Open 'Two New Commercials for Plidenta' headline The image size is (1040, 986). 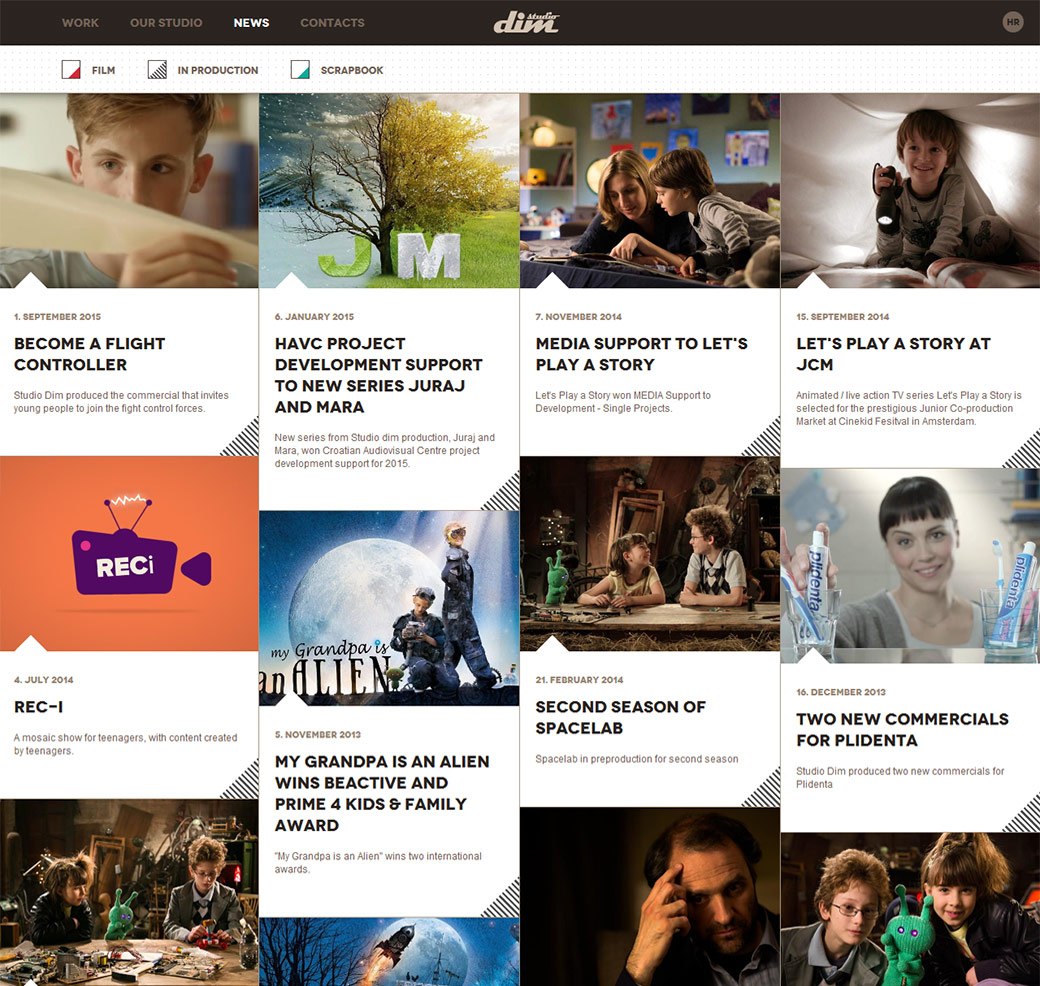902,729
